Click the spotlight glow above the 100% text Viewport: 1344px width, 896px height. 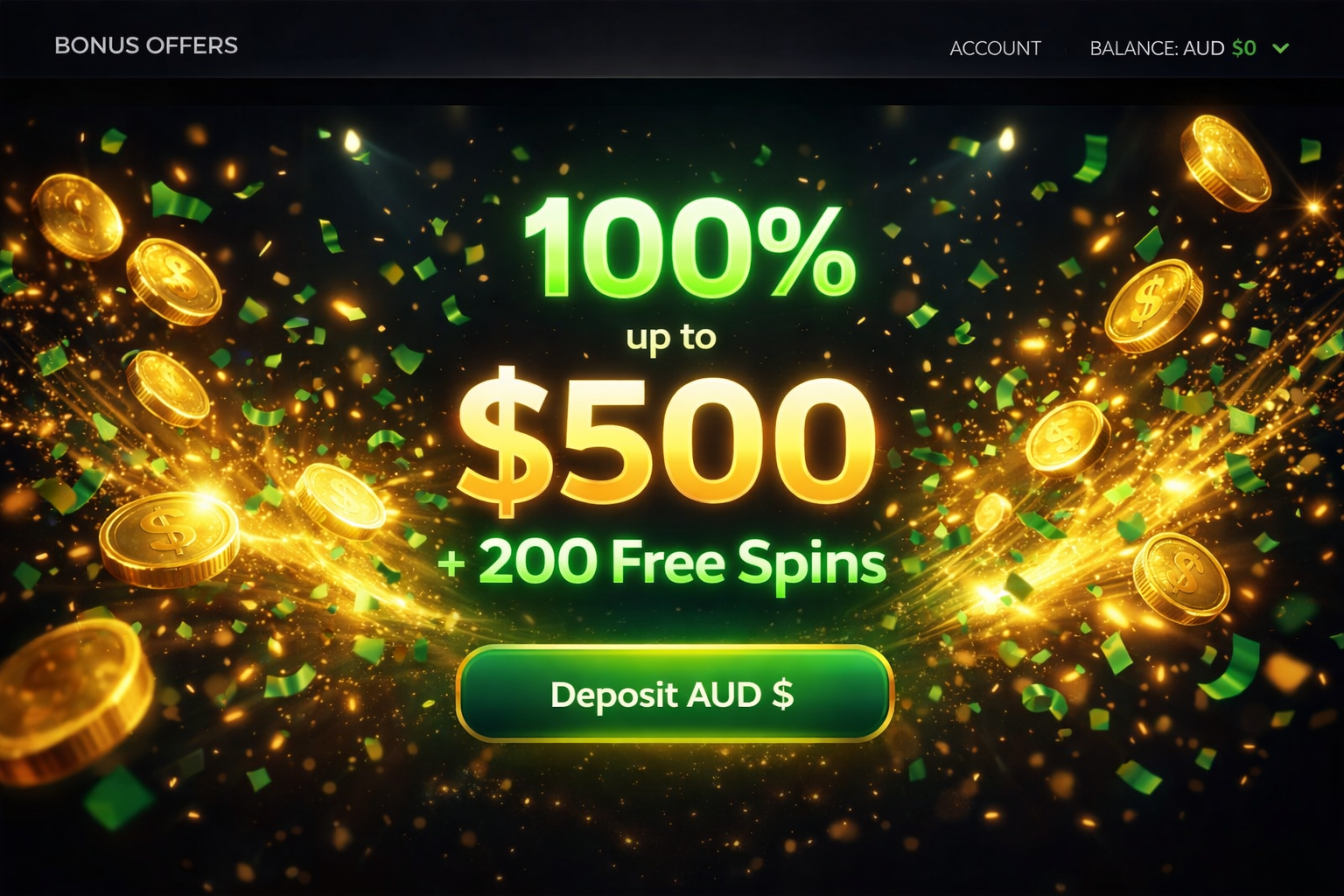(353, 141)
